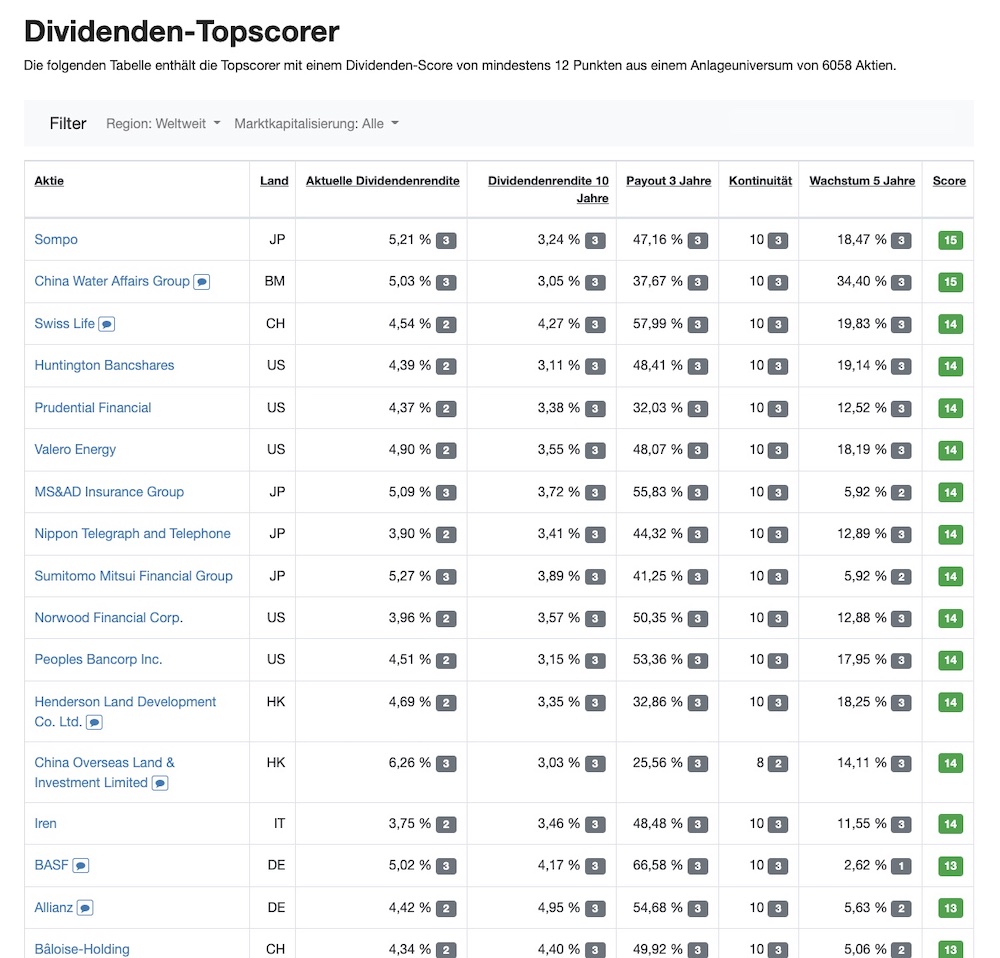
Task: Open Prudential Financial stock link
Action: 92,408
